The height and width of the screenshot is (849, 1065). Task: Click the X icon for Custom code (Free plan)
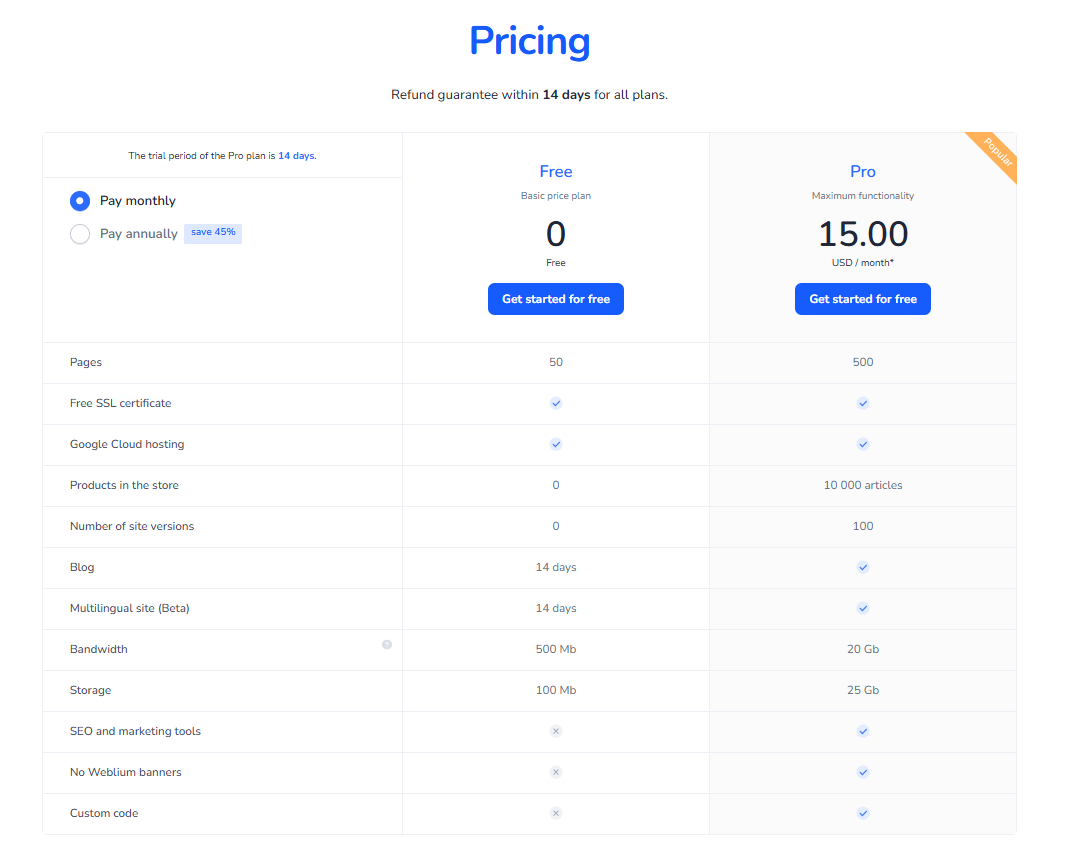pyautogui.click(x=555, y=813)
